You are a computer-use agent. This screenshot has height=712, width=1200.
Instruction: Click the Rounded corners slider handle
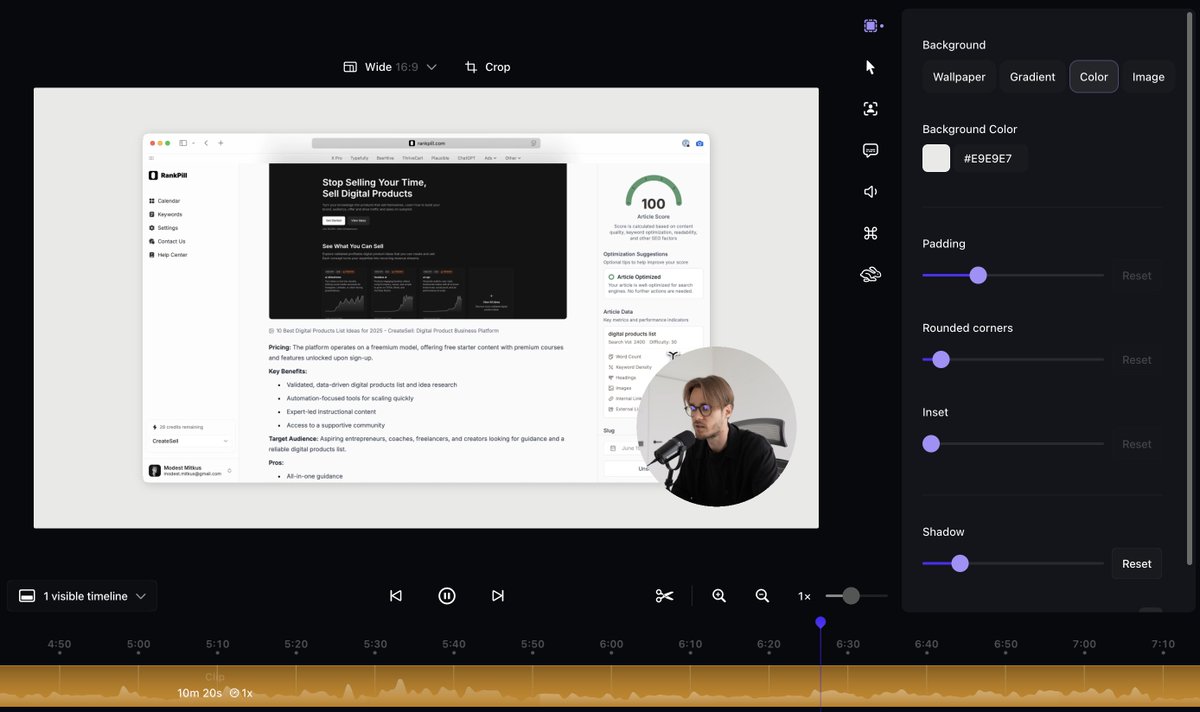click(940, 359)
